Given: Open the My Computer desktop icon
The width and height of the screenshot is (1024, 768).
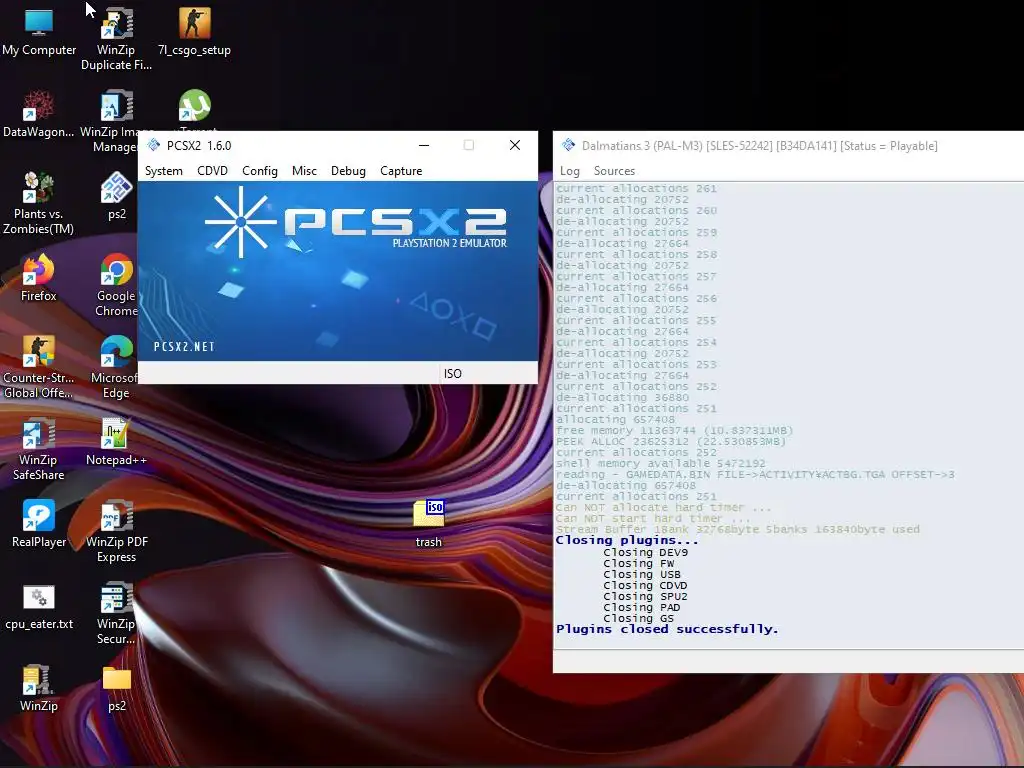Looking at the screenshot, I should pos(39,33).
